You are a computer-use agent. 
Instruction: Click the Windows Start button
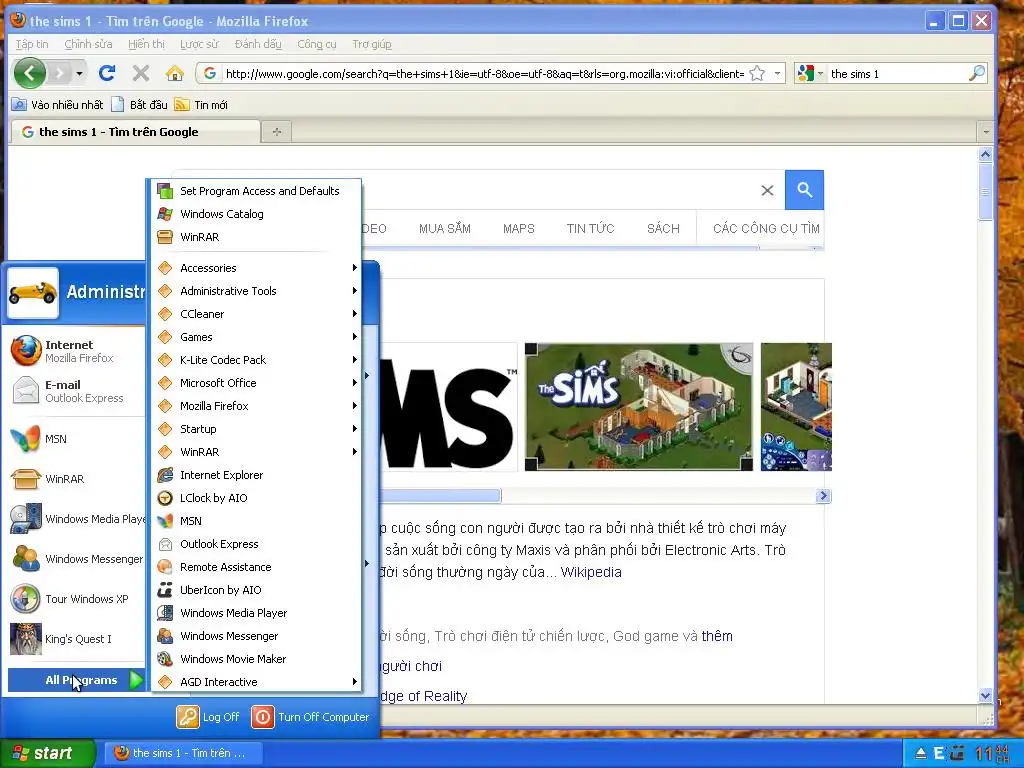[x=48, y=753]
